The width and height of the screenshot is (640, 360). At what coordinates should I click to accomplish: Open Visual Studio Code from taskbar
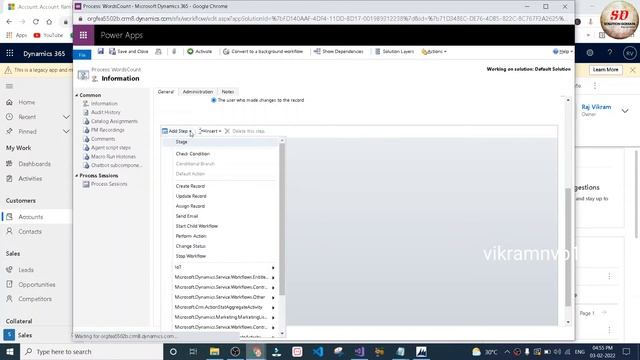(x=318, y=351)
